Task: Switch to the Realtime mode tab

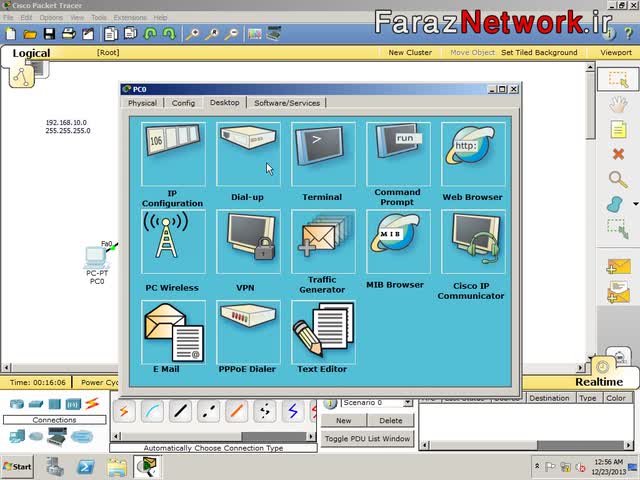Action: [599, 382]
